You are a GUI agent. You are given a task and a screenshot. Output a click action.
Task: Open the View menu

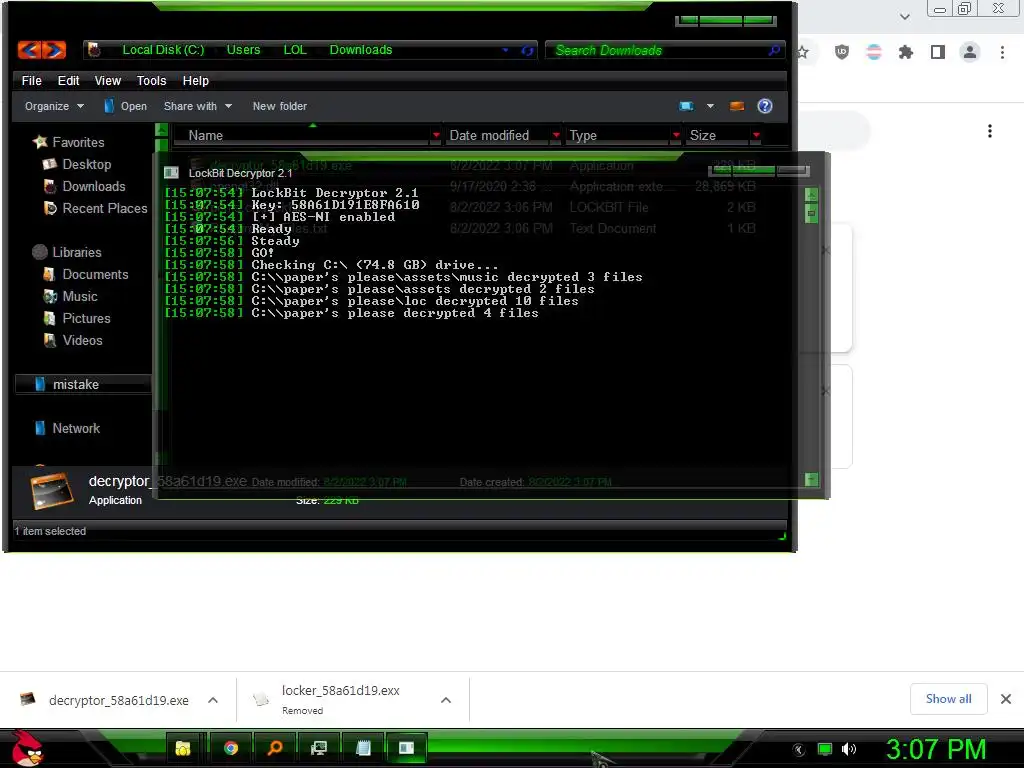coord(108,80)
